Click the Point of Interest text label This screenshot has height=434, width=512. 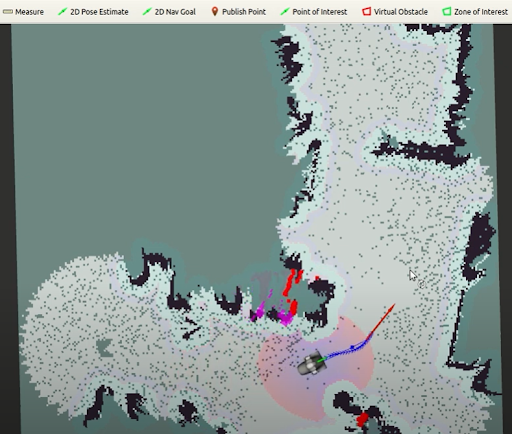[x=320, y=12]
